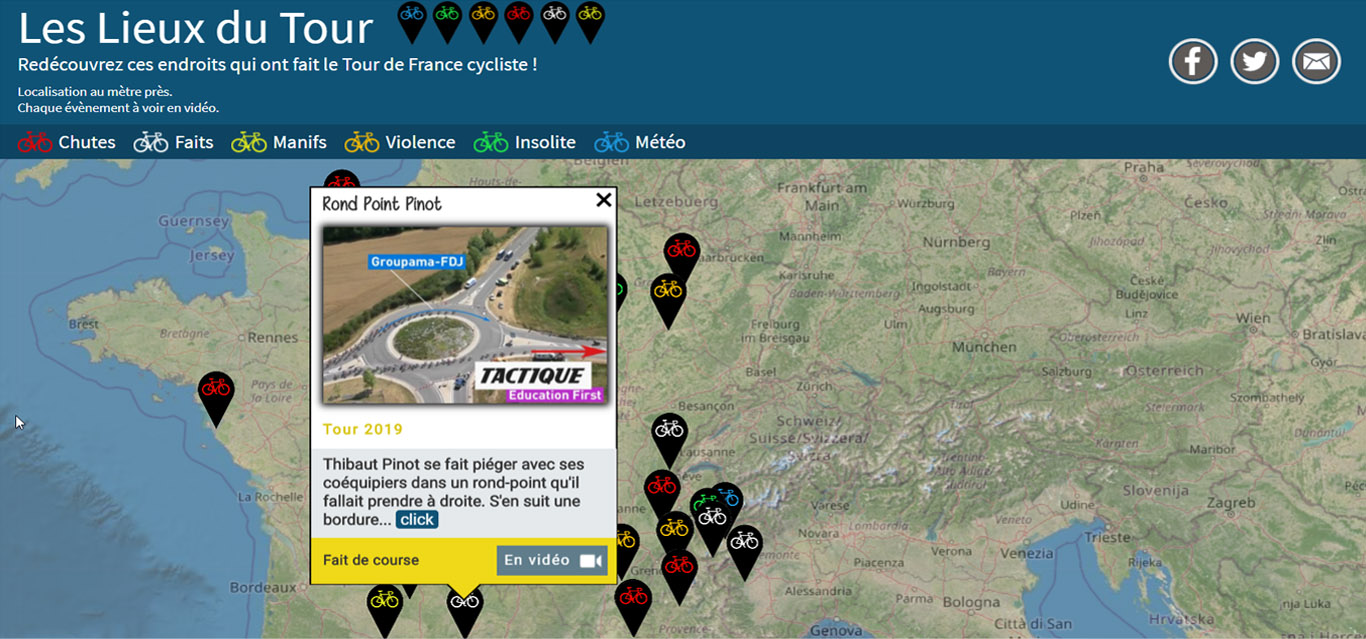Toggle the Manifs category filter
Image resolution: width=1366 pixels, height=639 pixels.
pos(279,143)
